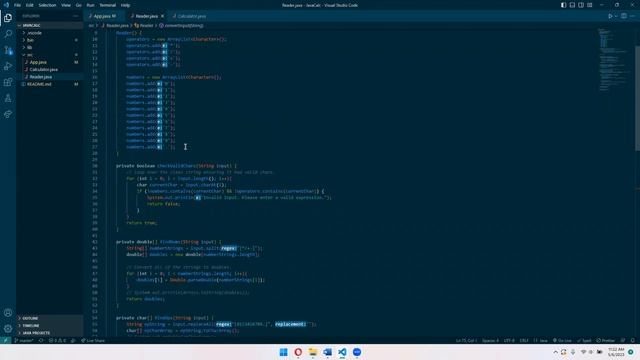Open the Run menu
Viewport: 640px width, 360px height.
(90, 5)
